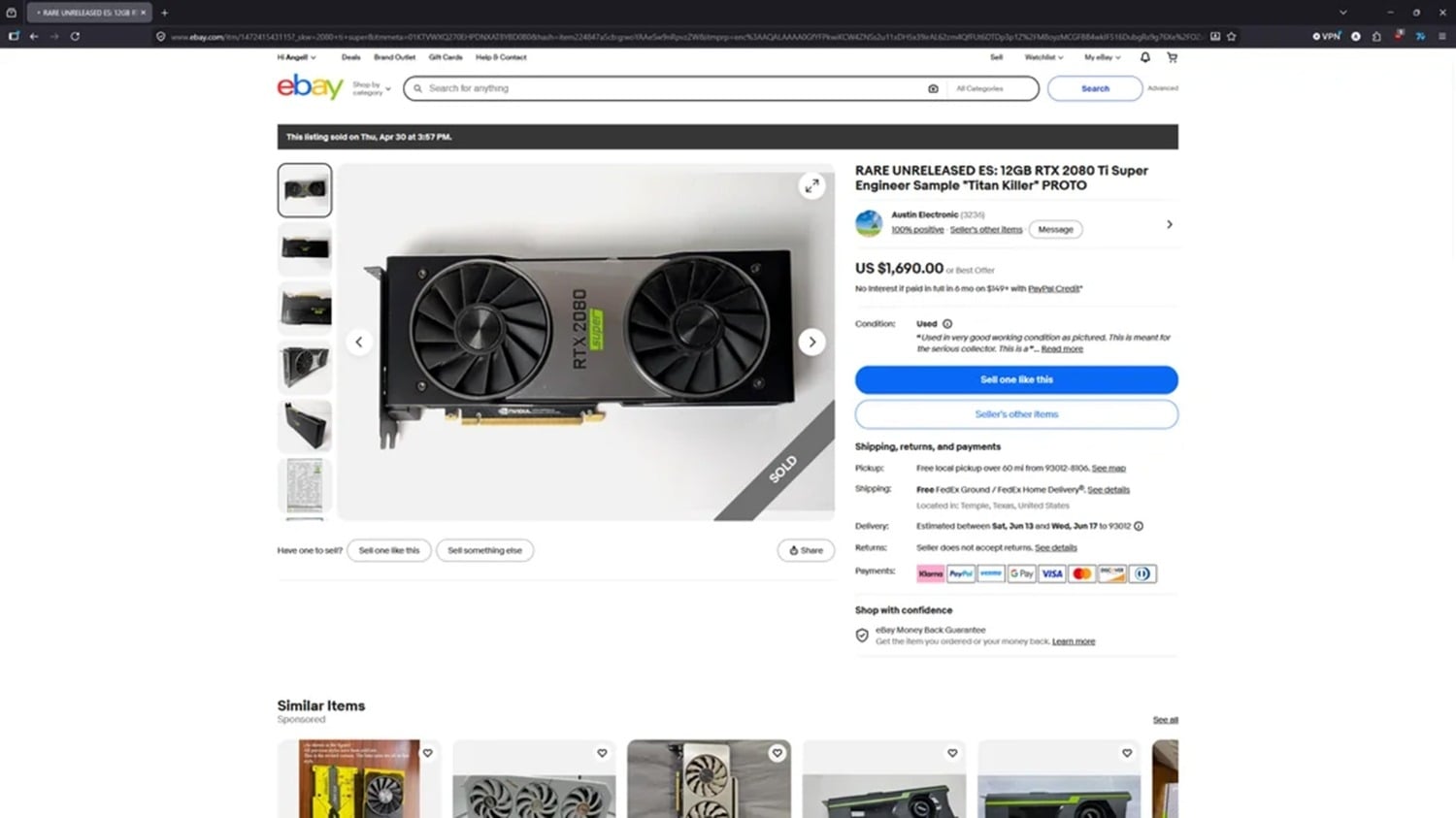Expand the My eBay dropdown
Viewport: 1456px width, 818px height.
click(1102, 57)
